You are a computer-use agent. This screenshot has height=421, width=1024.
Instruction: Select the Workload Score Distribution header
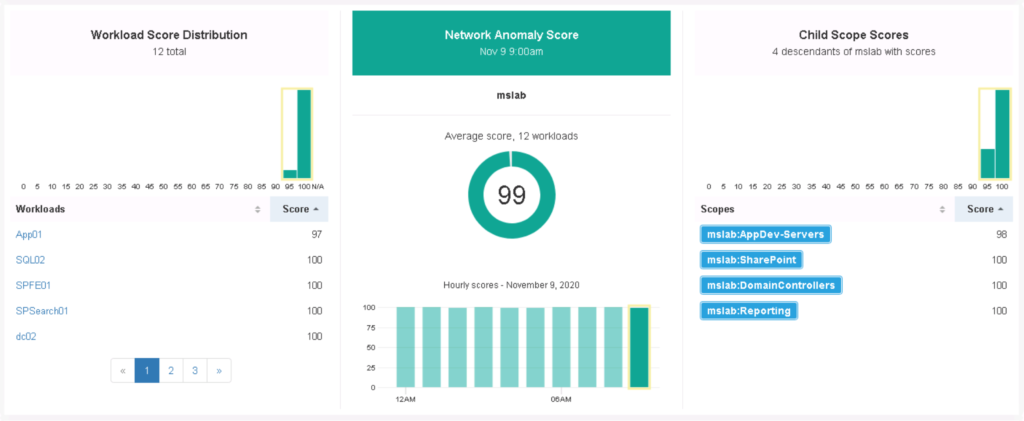click(169, 42)
